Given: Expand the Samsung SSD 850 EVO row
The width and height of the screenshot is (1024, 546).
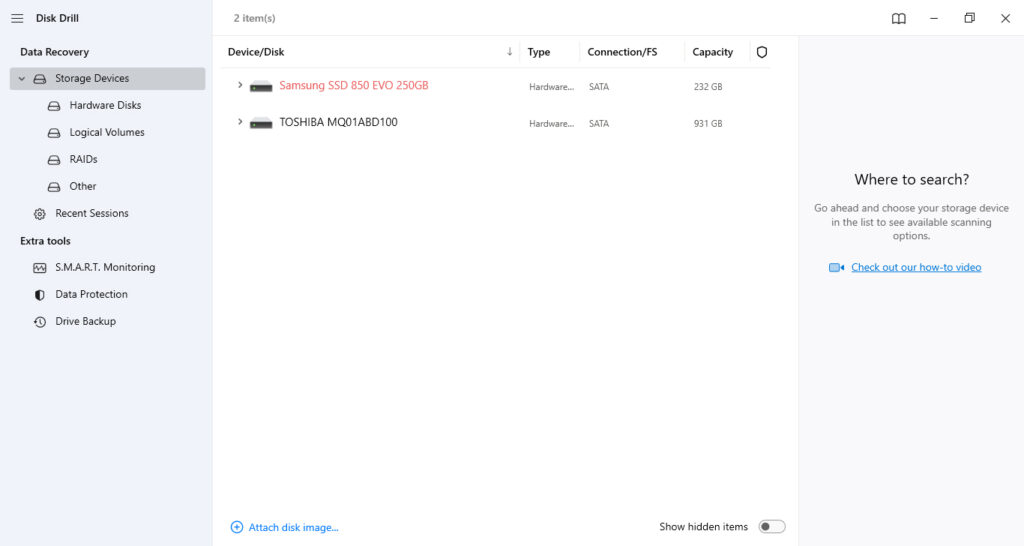Looking at the screenshot, I should click(x=240, y=86).
